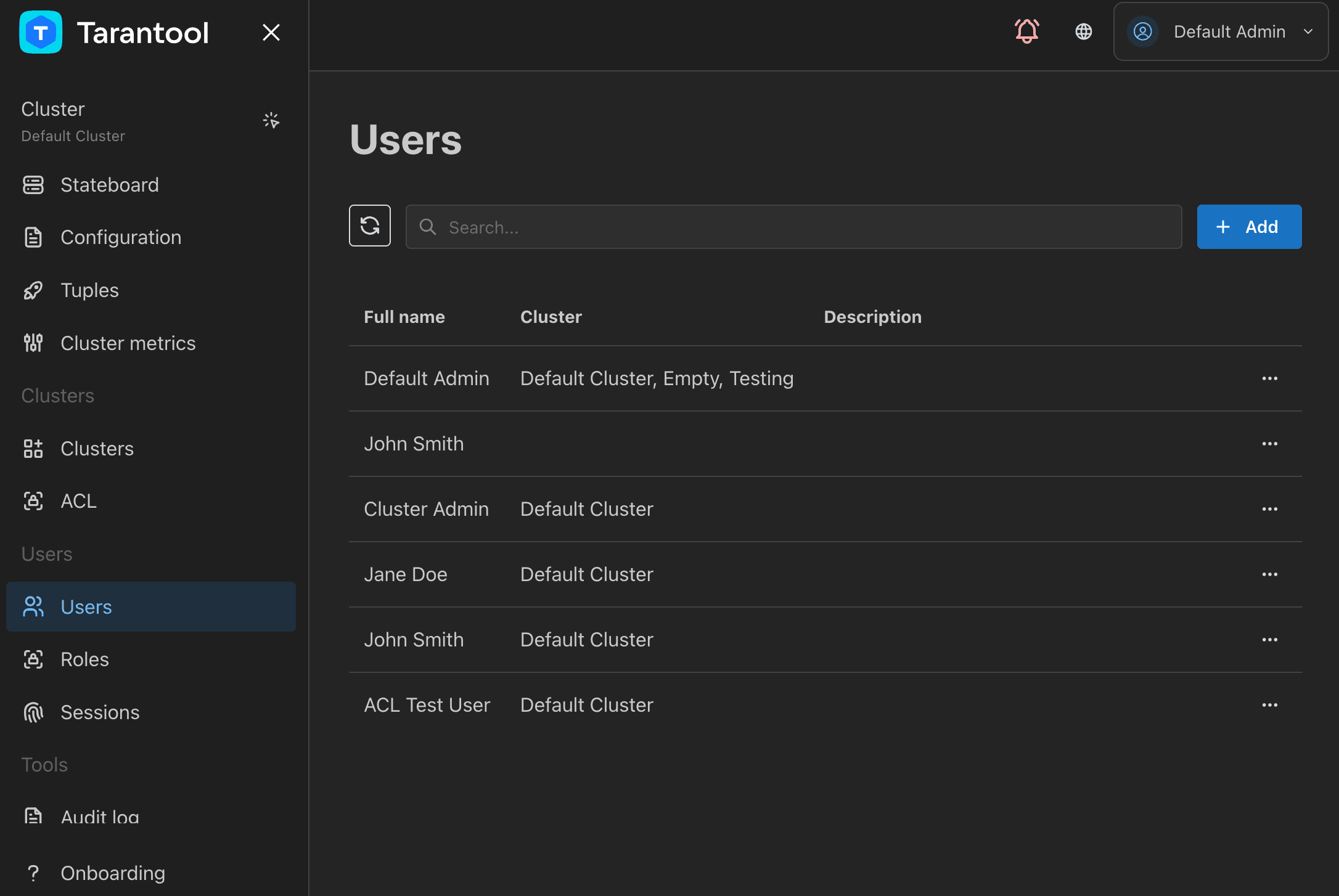Screen dimensions: 1339x896
Task: Open Cluster metrics
Action: [x=151, y=343]
